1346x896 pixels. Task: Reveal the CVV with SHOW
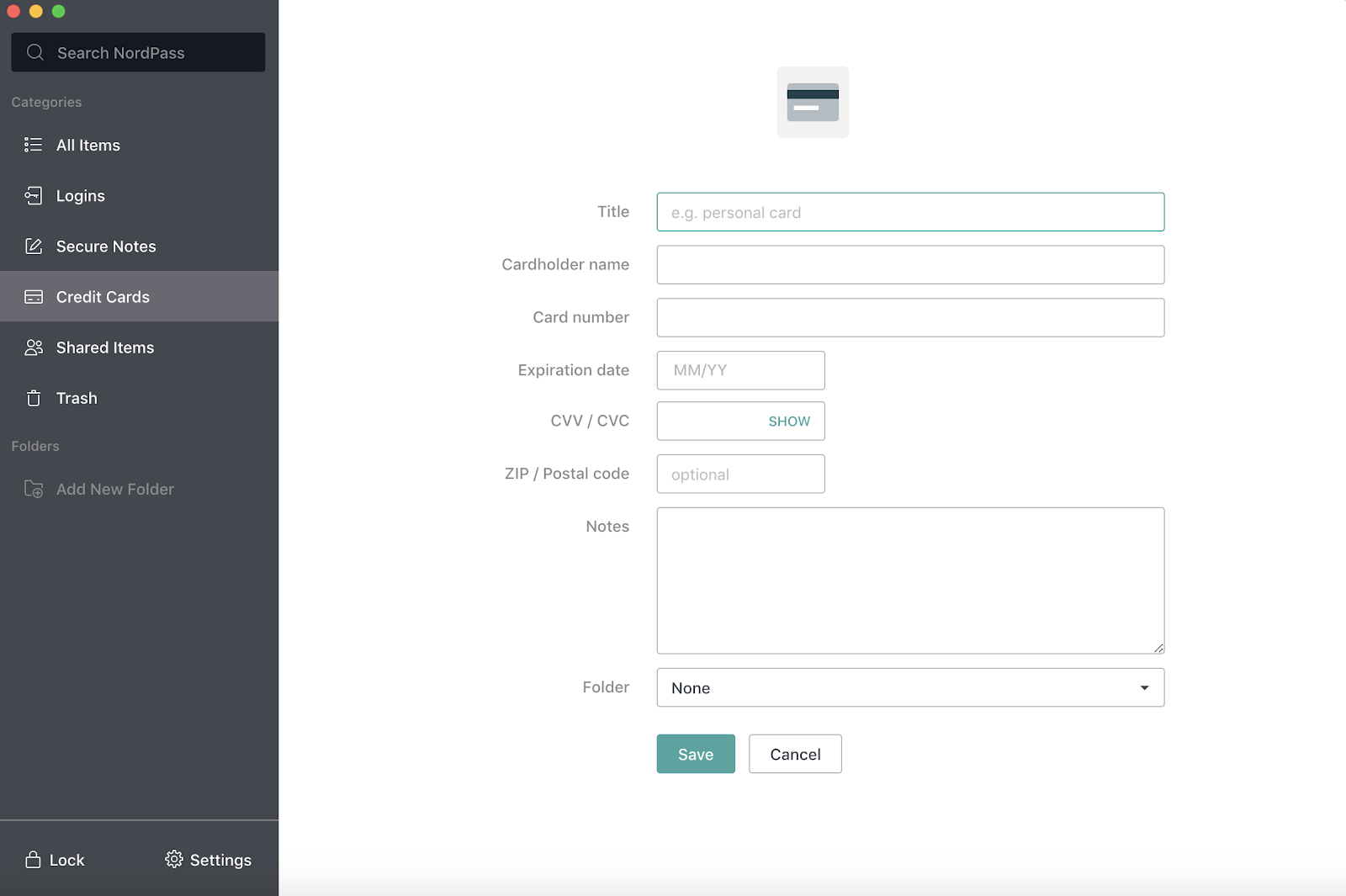789,421
